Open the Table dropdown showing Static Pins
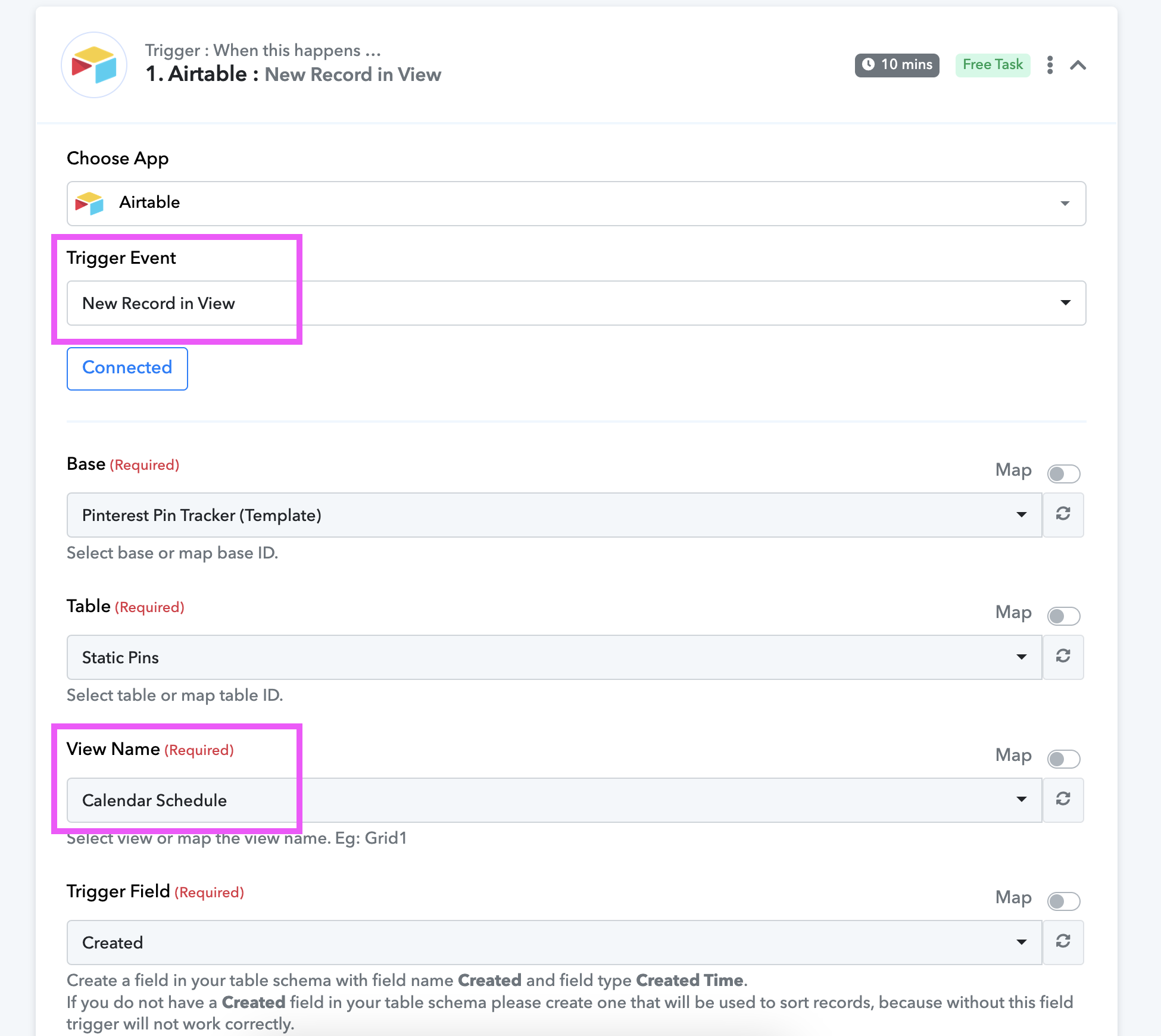1161x1036 pixels. pos(554,657)
